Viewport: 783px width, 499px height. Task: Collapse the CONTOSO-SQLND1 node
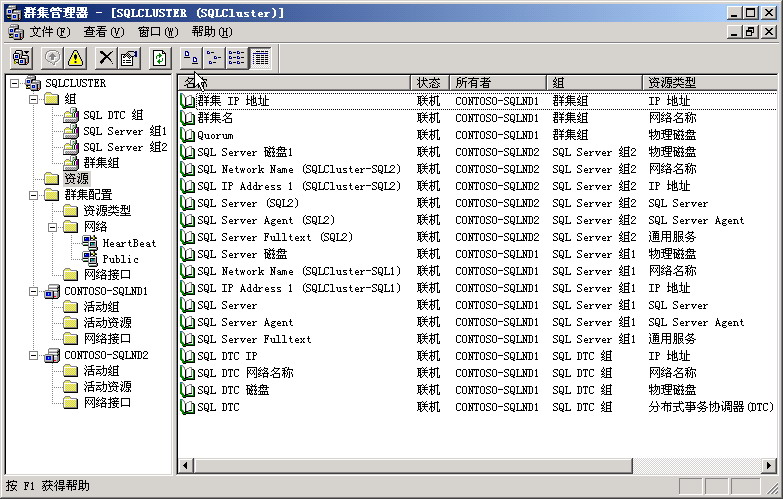[33, 291]
